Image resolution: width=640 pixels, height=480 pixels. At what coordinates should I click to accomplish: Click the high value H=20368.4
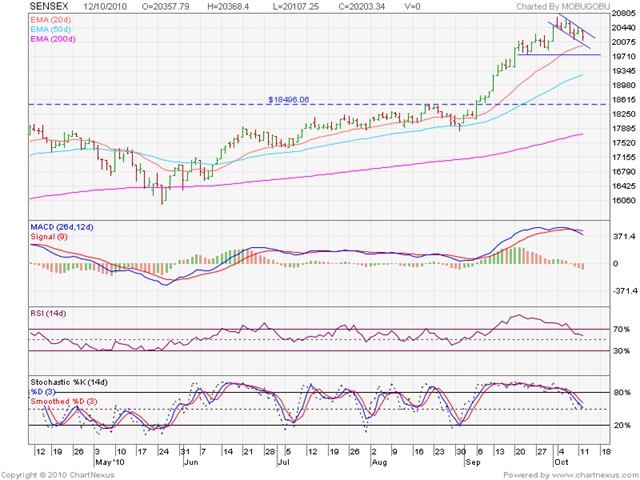coord(228,7)
